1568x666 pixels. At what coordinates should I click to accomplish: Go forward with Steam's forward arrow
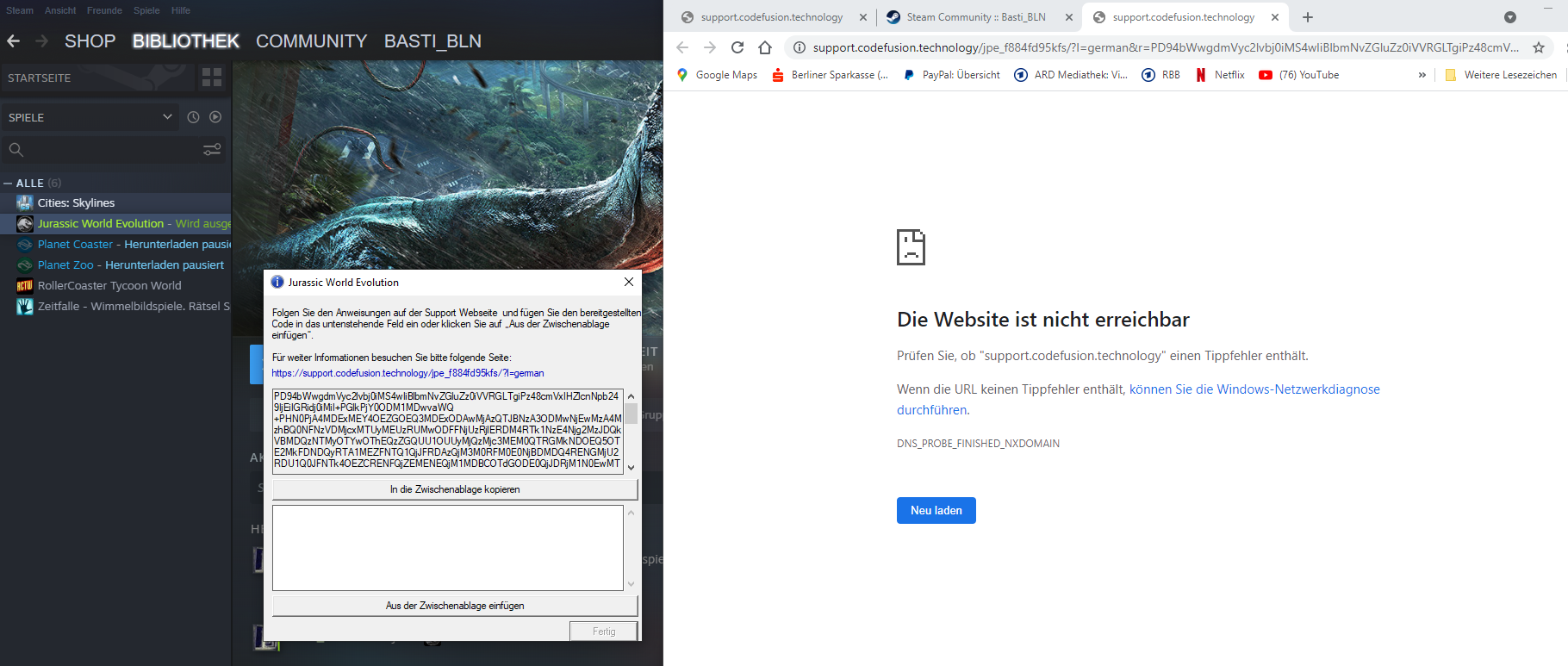pyautogui.click(x=41, y=41)
